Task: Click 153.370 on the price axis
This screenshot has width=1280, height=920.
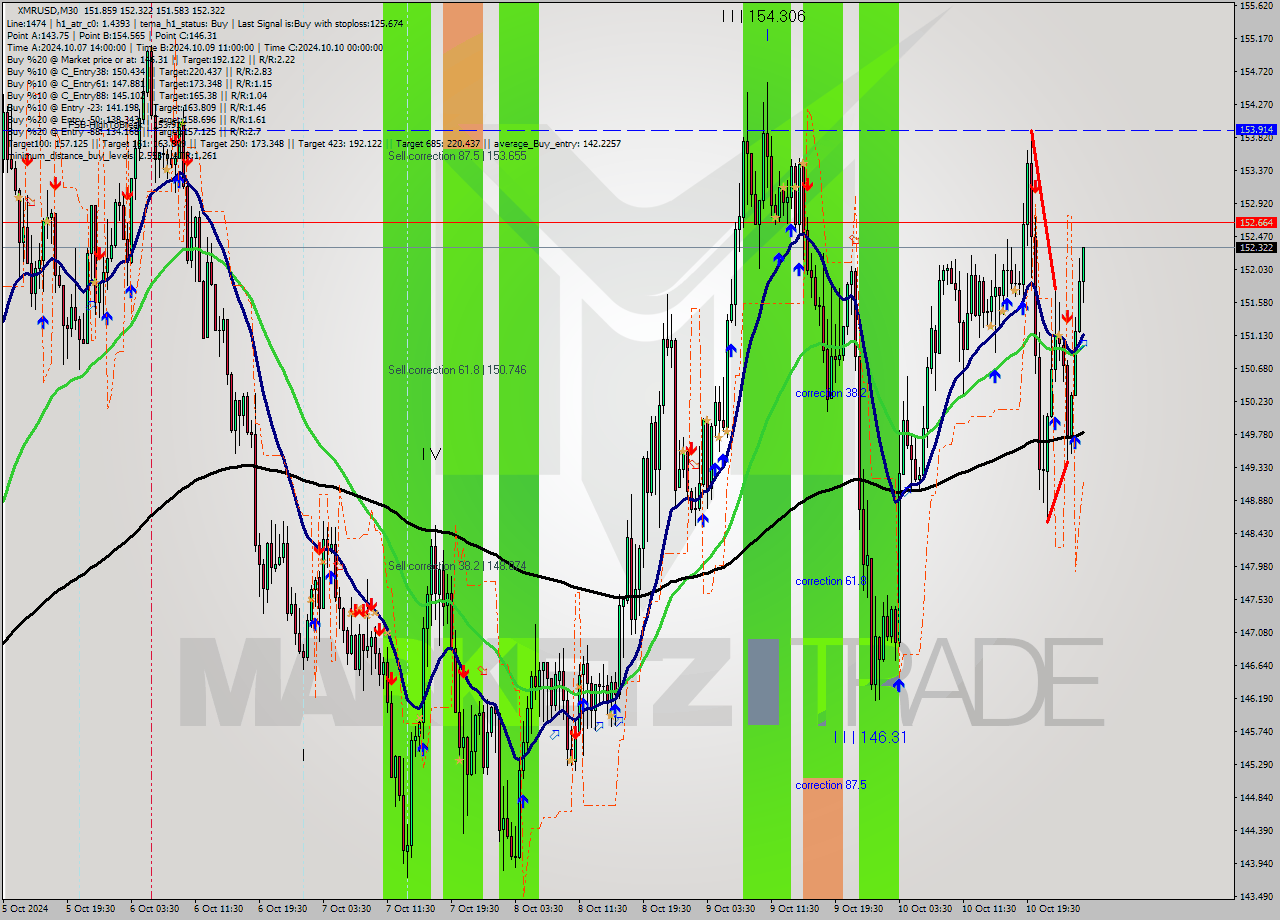Action: point(1256,171)
